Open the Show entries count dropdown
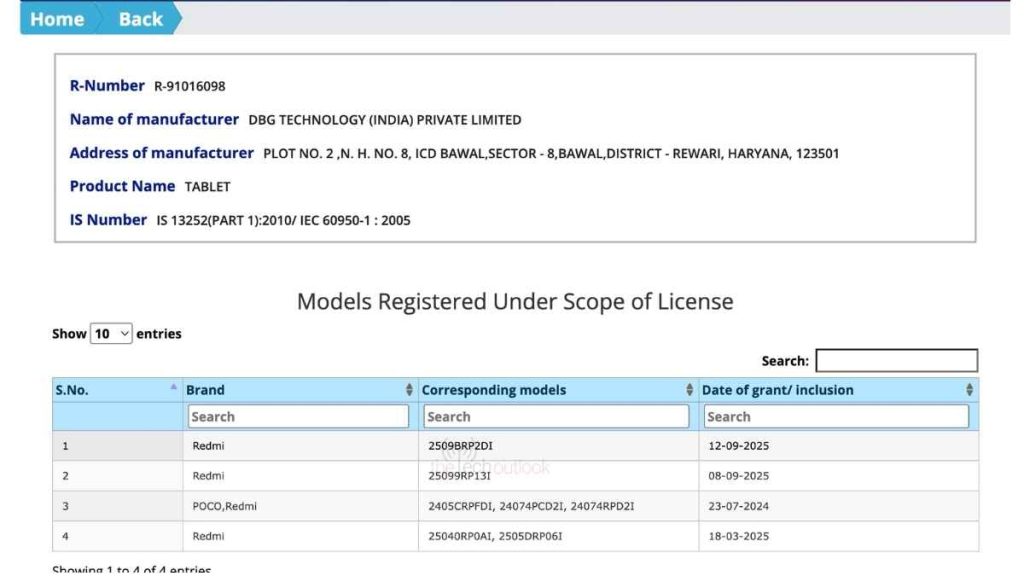Image resolution: width=1024 pixels, height=576 pixels. click(x=111, y=334)
